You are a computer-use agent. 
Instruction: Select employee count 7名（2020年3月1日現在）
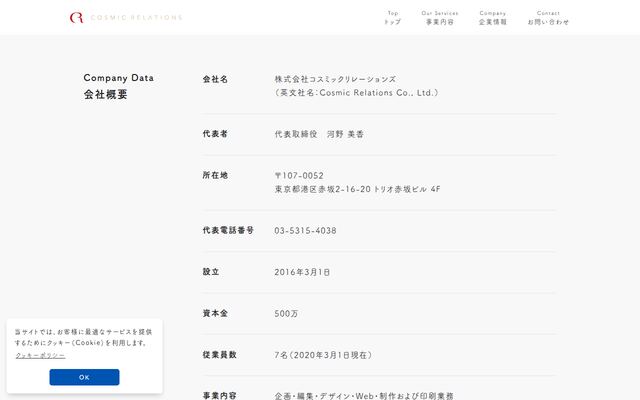[324, 355]
